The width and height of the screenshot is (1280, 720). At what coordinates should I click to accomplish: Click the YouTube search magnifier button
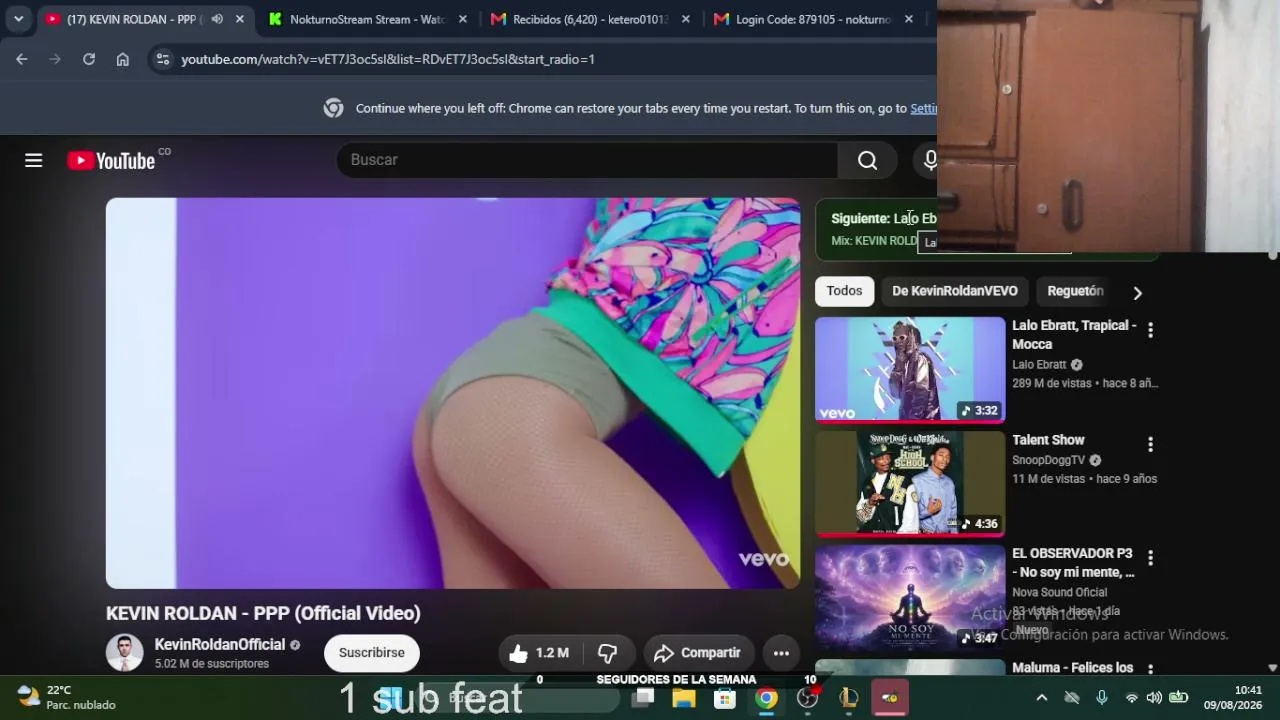867,160
